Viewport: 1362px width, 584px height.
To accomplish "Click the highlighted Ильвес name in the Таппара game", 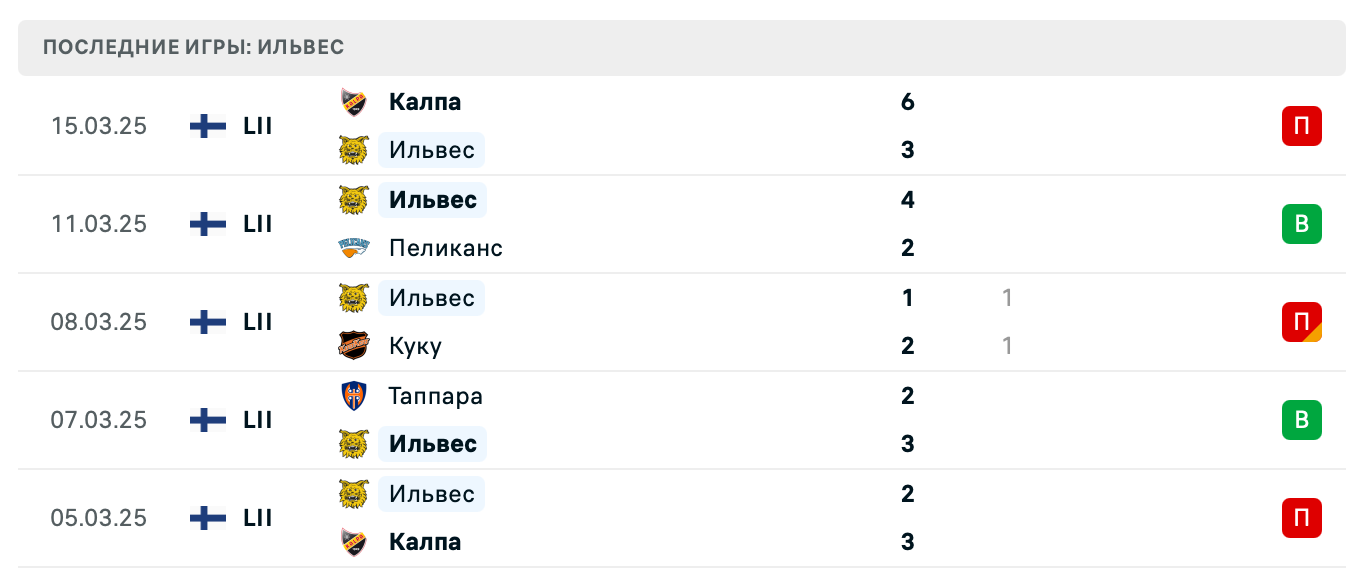I will 431,444.
